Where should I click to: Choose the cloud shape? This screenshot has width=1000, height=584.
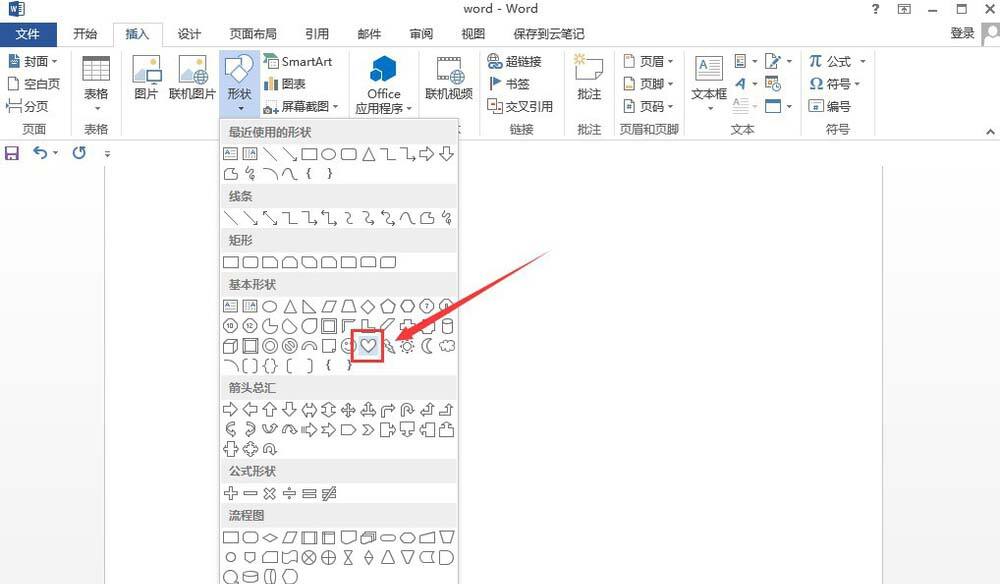(x=447, y=346)
